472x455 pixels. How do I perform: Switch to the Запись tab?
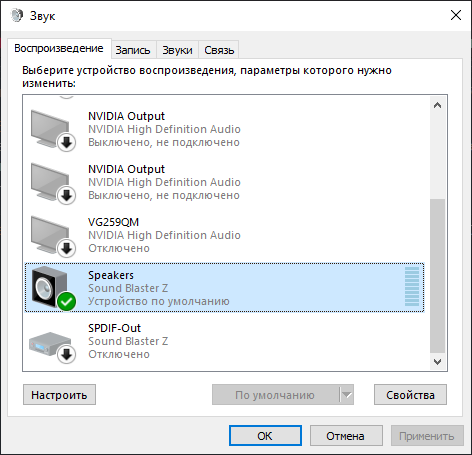(133, 50)
